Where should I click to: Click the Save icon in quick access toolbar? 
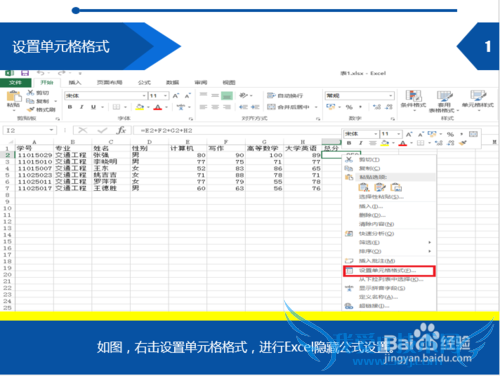(x=25, y=73)
